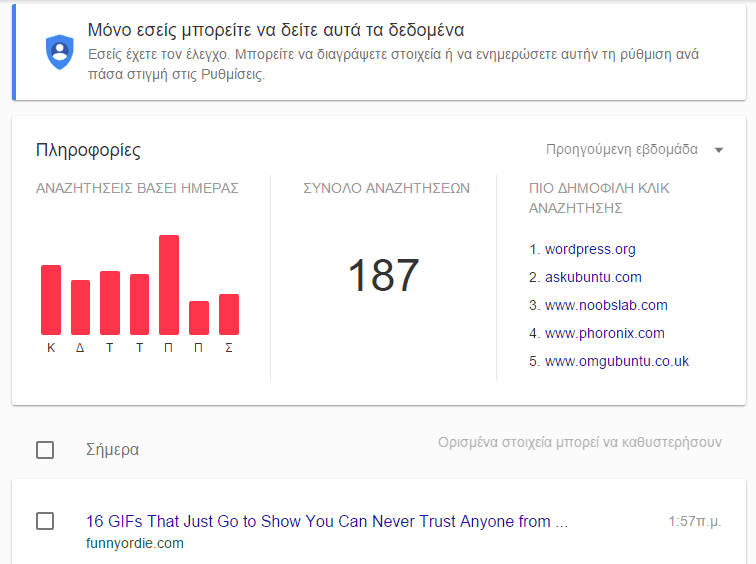Click the Σήμερα date label
Screen dimensions: 756x564
pyautogui.click(x=112, y=450)
